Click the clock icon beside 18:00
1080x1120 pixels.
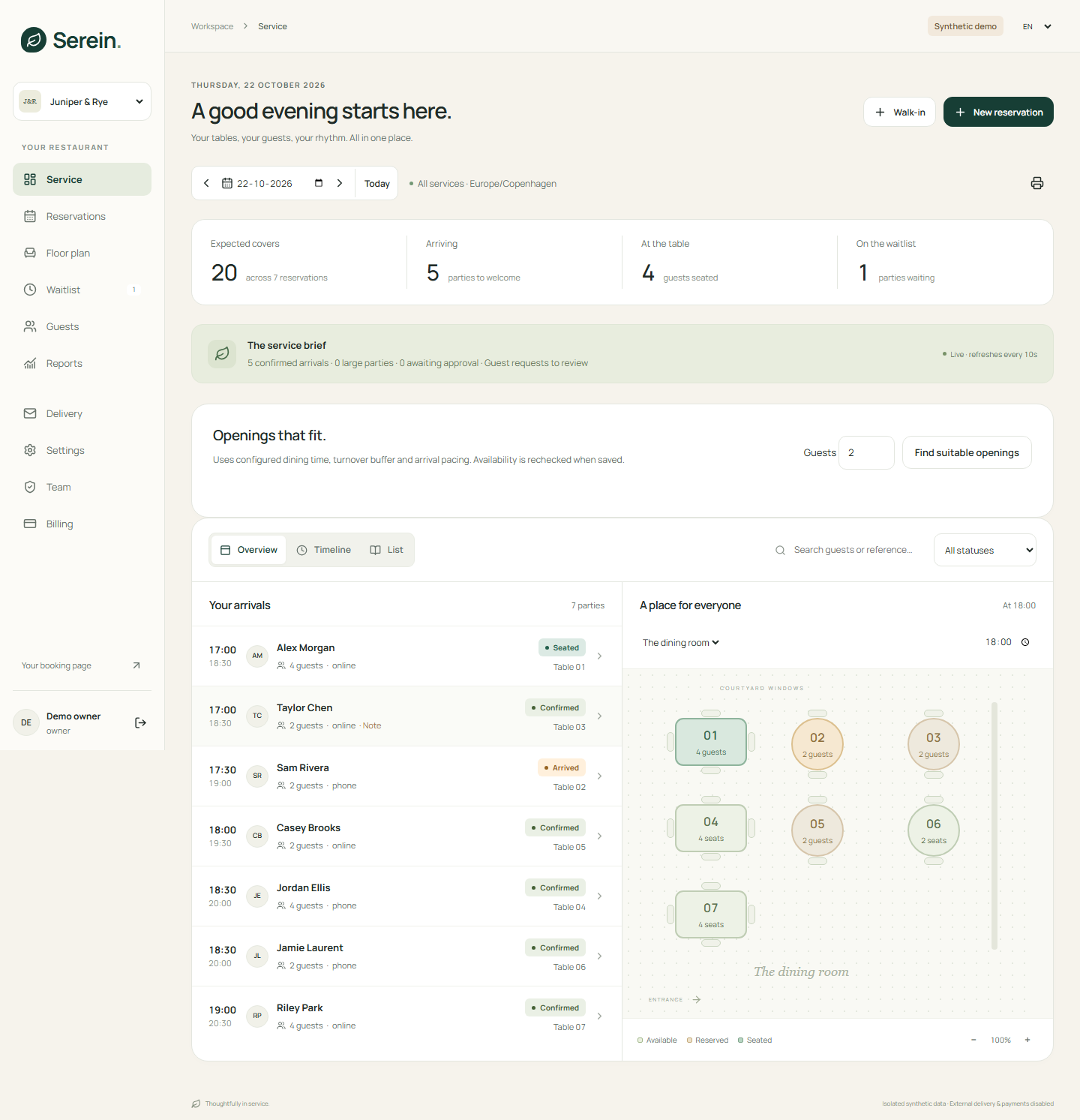coord(1025,642)
